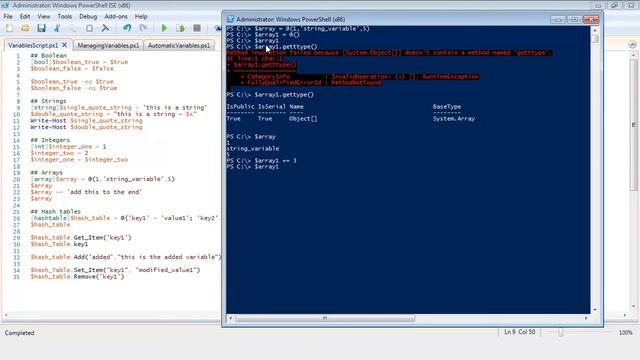This screenshot has width=640, height=360.
Task: Run selection with the page-and-arrow icon
Action: coord(180,28)
